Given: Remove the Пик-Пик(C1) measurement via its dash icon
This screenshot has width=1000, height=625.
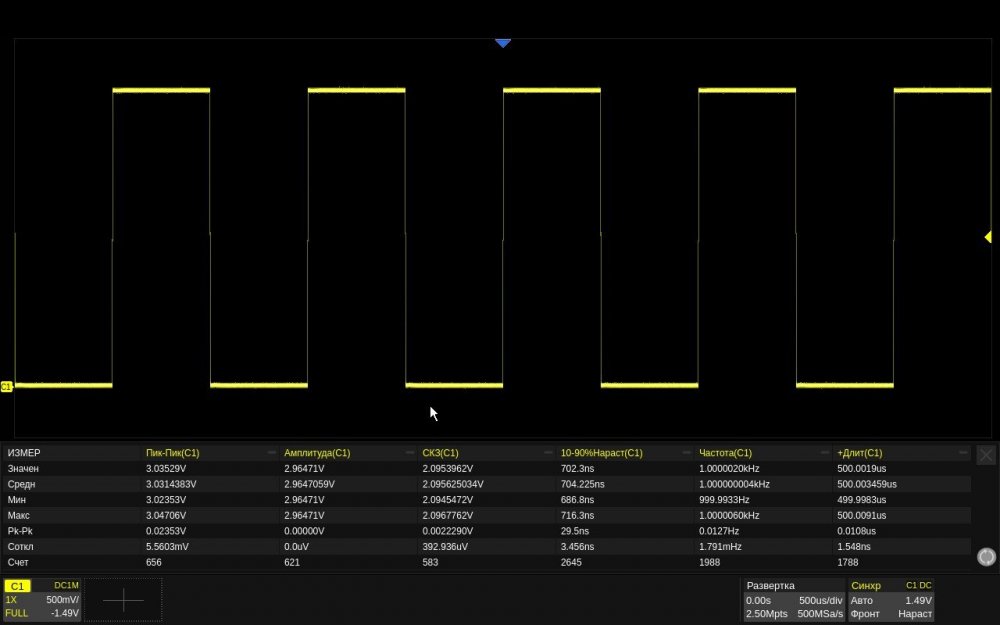Looking at the screenshot, I should click(272, 453).
